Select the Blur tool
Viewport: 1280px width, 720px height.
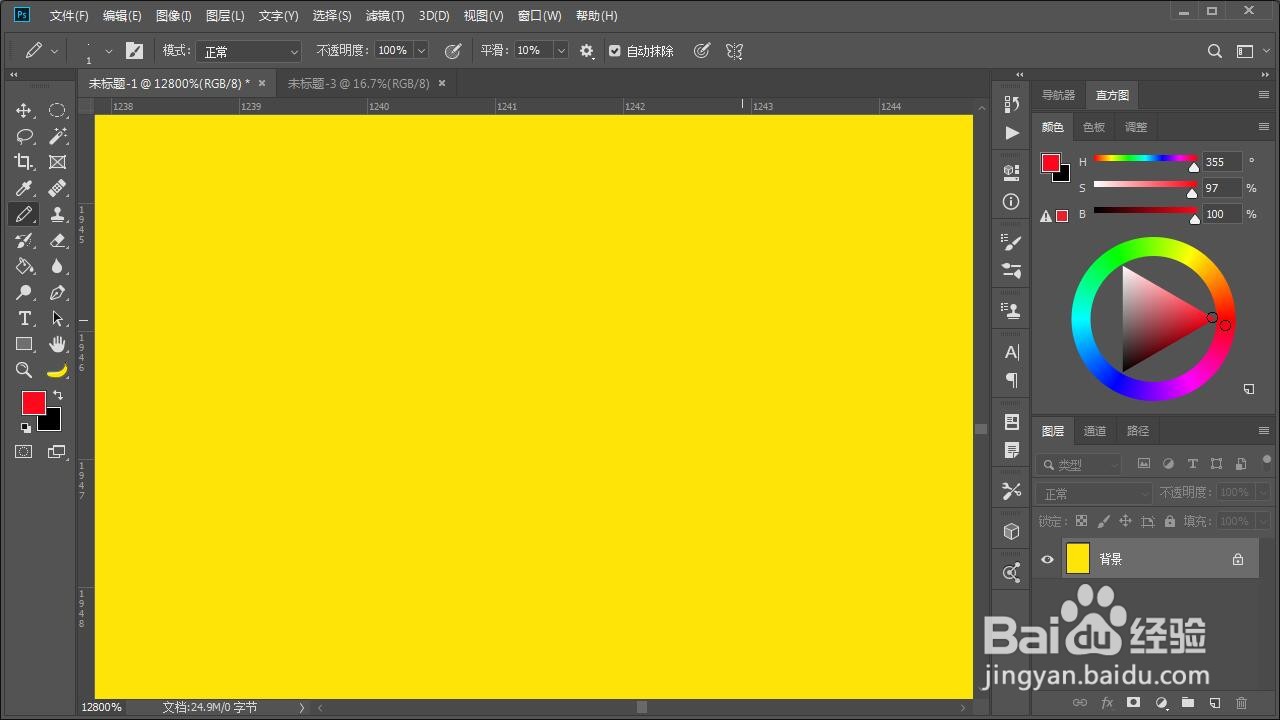(x=57, y=266)
